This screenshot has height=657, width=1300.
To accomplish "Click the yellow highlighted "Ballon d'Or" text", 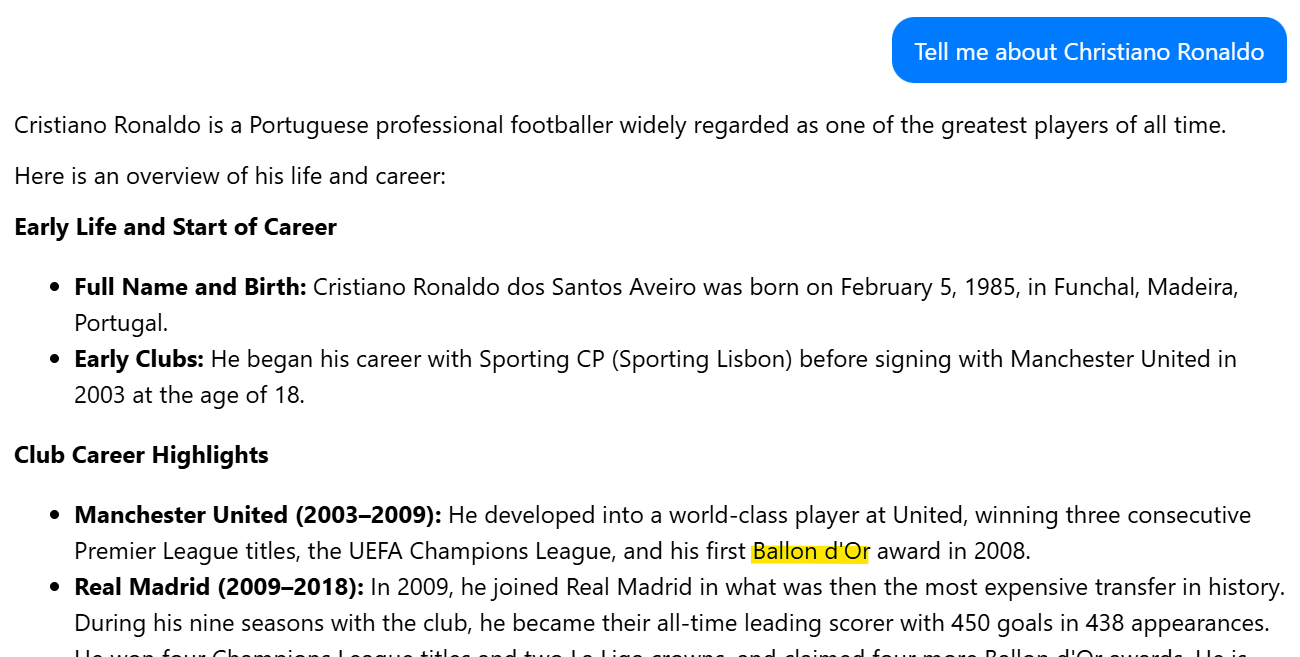I will click(810, 551).
